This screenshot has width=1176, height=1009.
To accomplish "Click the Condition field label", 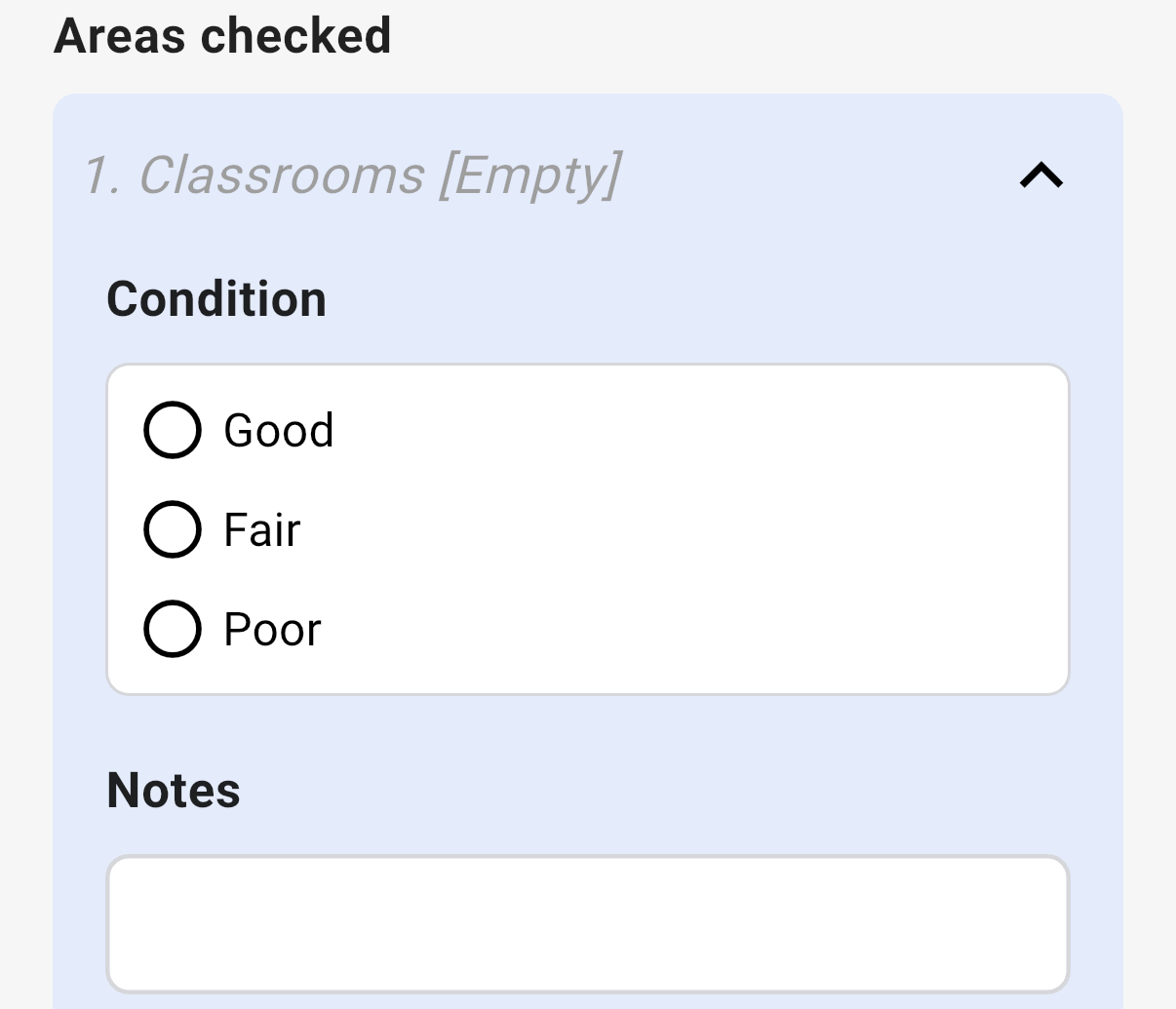I will 216,298.
